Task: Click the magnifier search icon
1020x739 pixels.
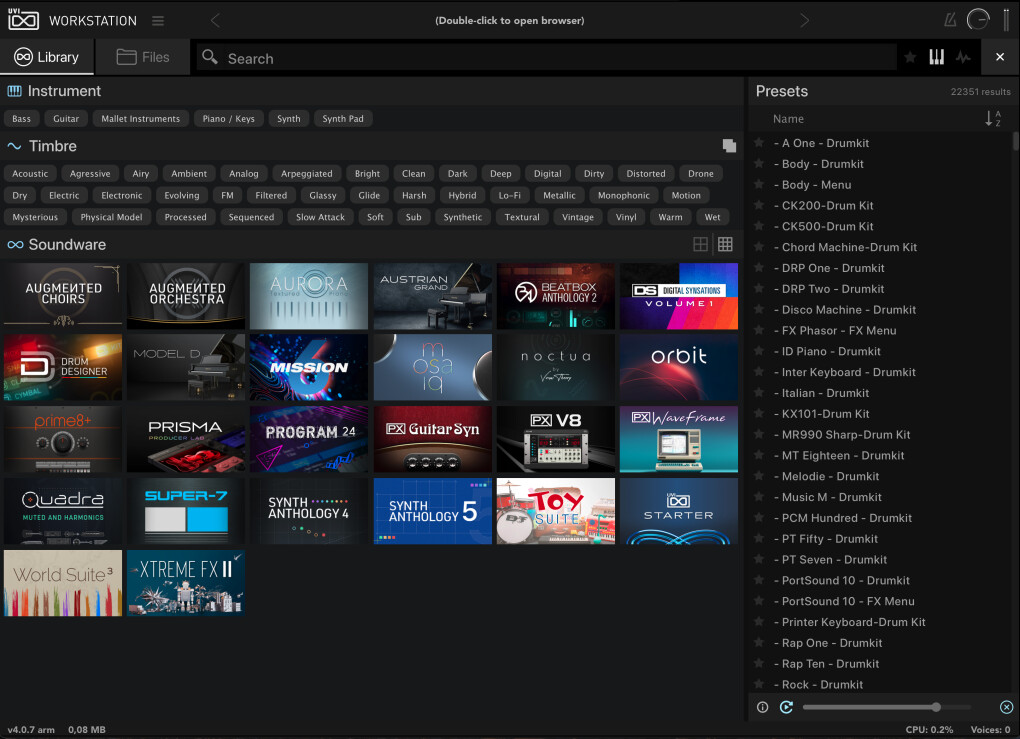Action: click(x=209, y=57)
